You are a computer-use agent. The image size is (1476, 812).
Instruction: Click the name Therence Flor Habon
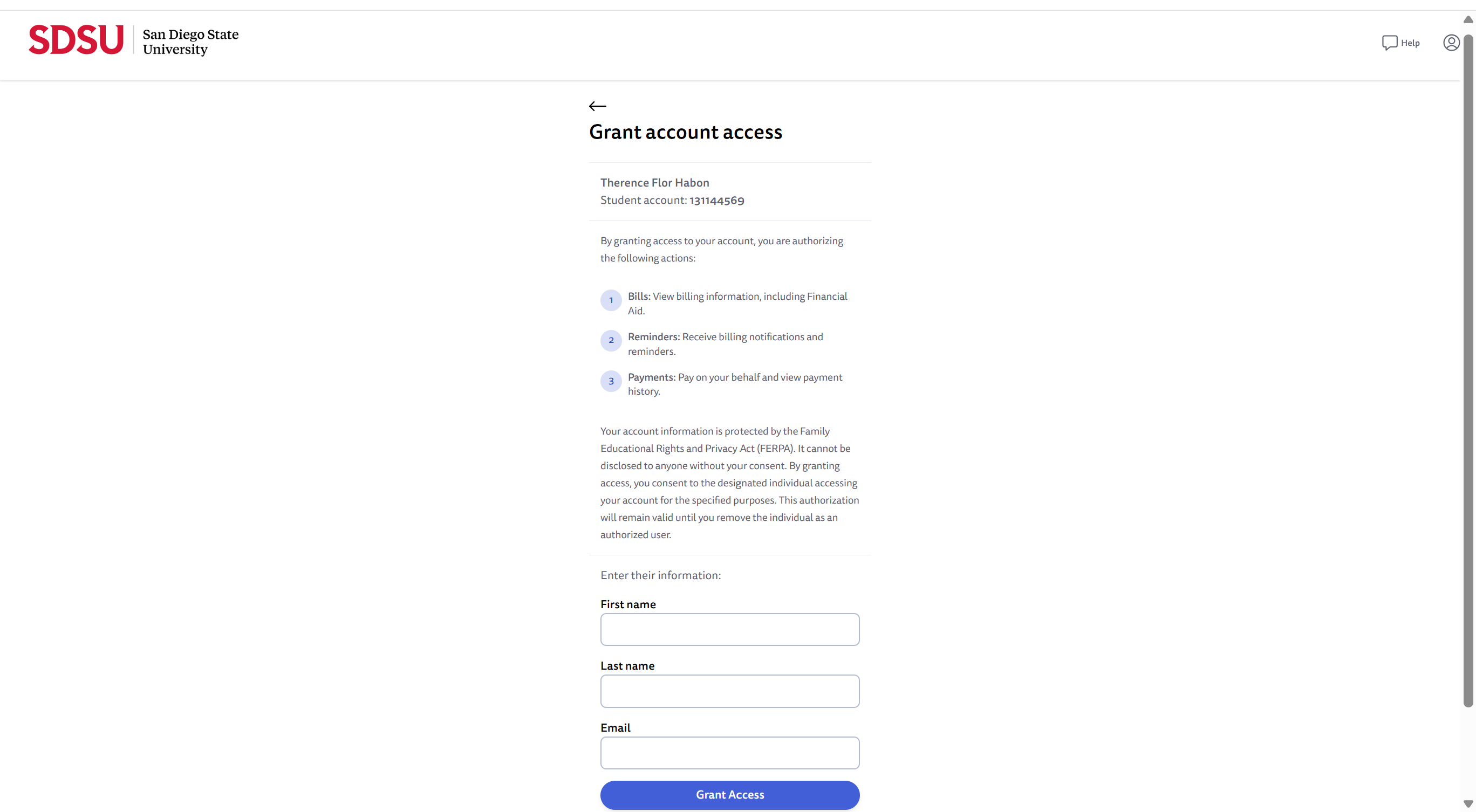coord(654,183)
